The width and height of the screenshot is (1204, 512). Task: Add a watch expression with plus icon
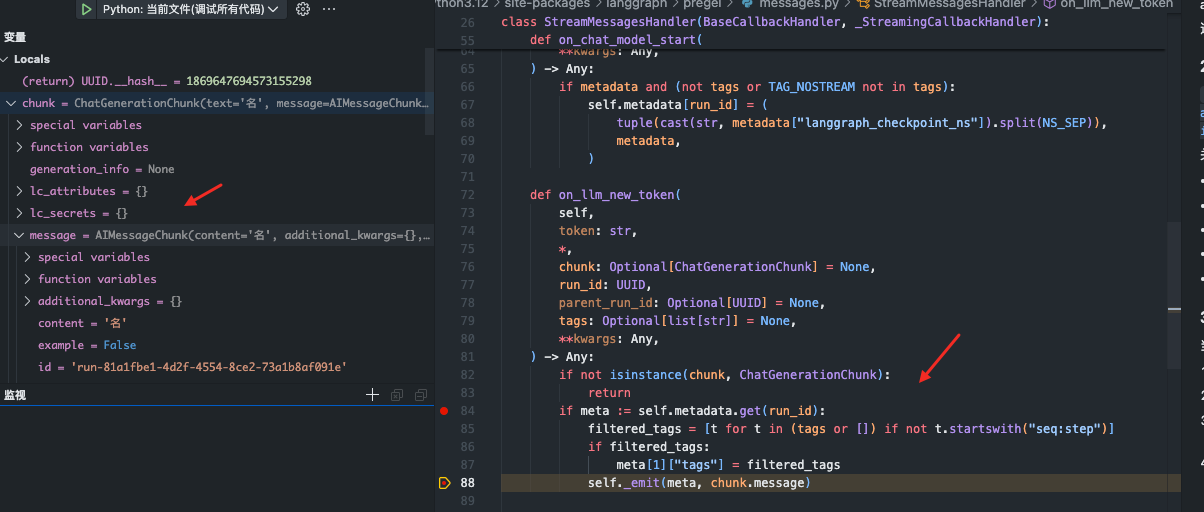[373, 395]
